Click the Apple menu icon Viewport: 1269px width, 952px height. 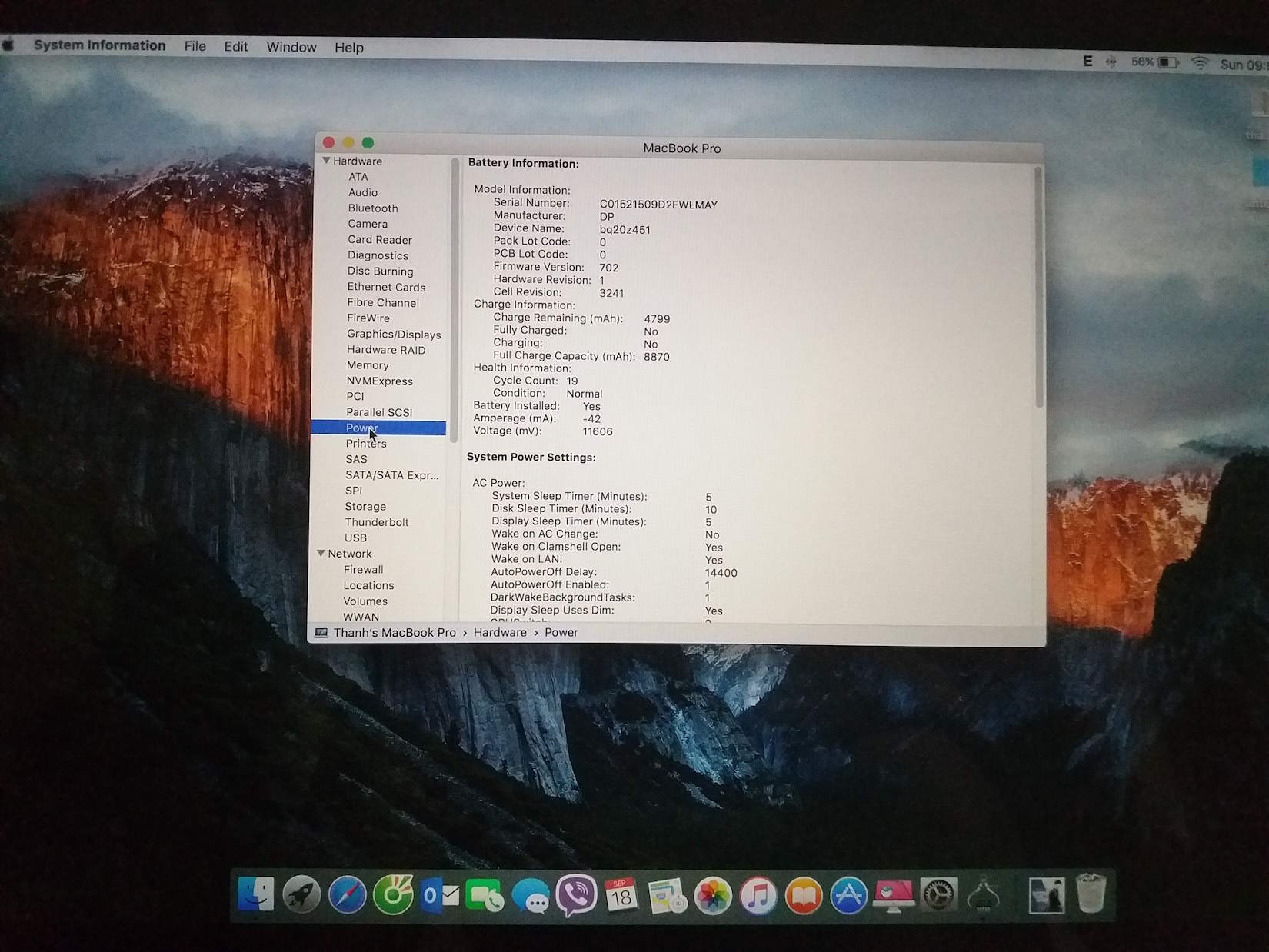coord(8,45)
